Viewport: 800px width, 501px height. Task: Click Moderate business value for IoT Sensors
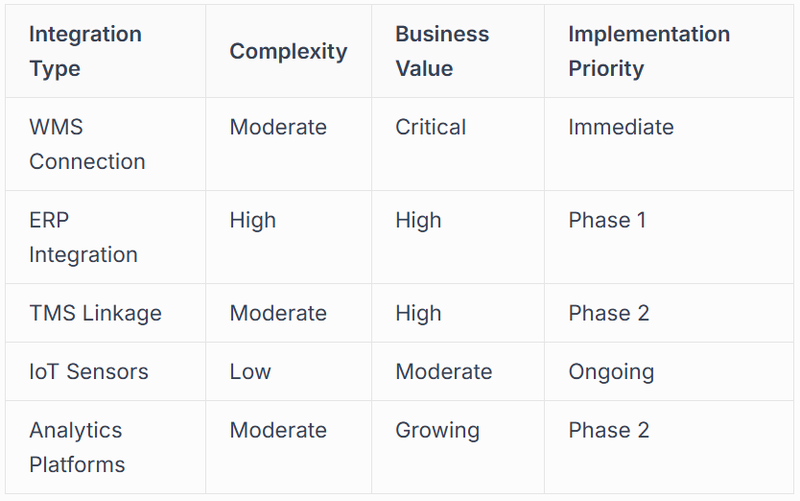pos(443,372)
